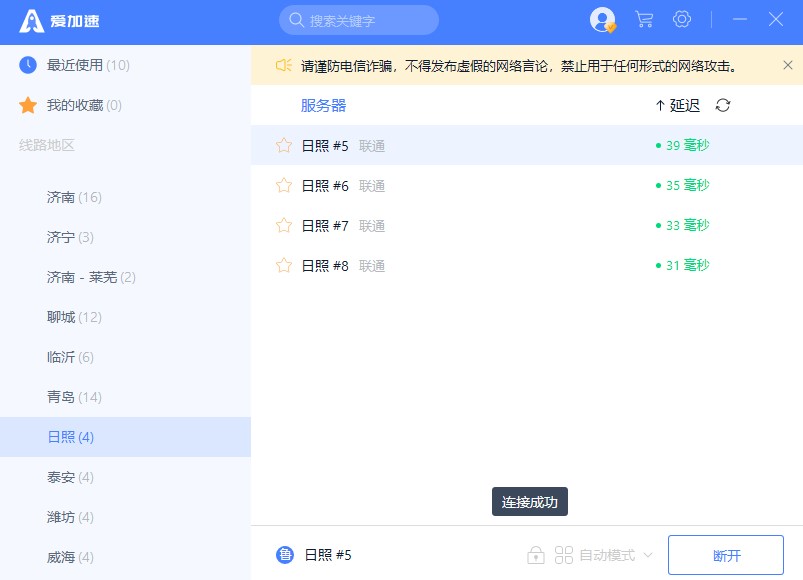Open 最近使用 (10) list
Viewport: 803px width, 580px height.
point(125,65)
